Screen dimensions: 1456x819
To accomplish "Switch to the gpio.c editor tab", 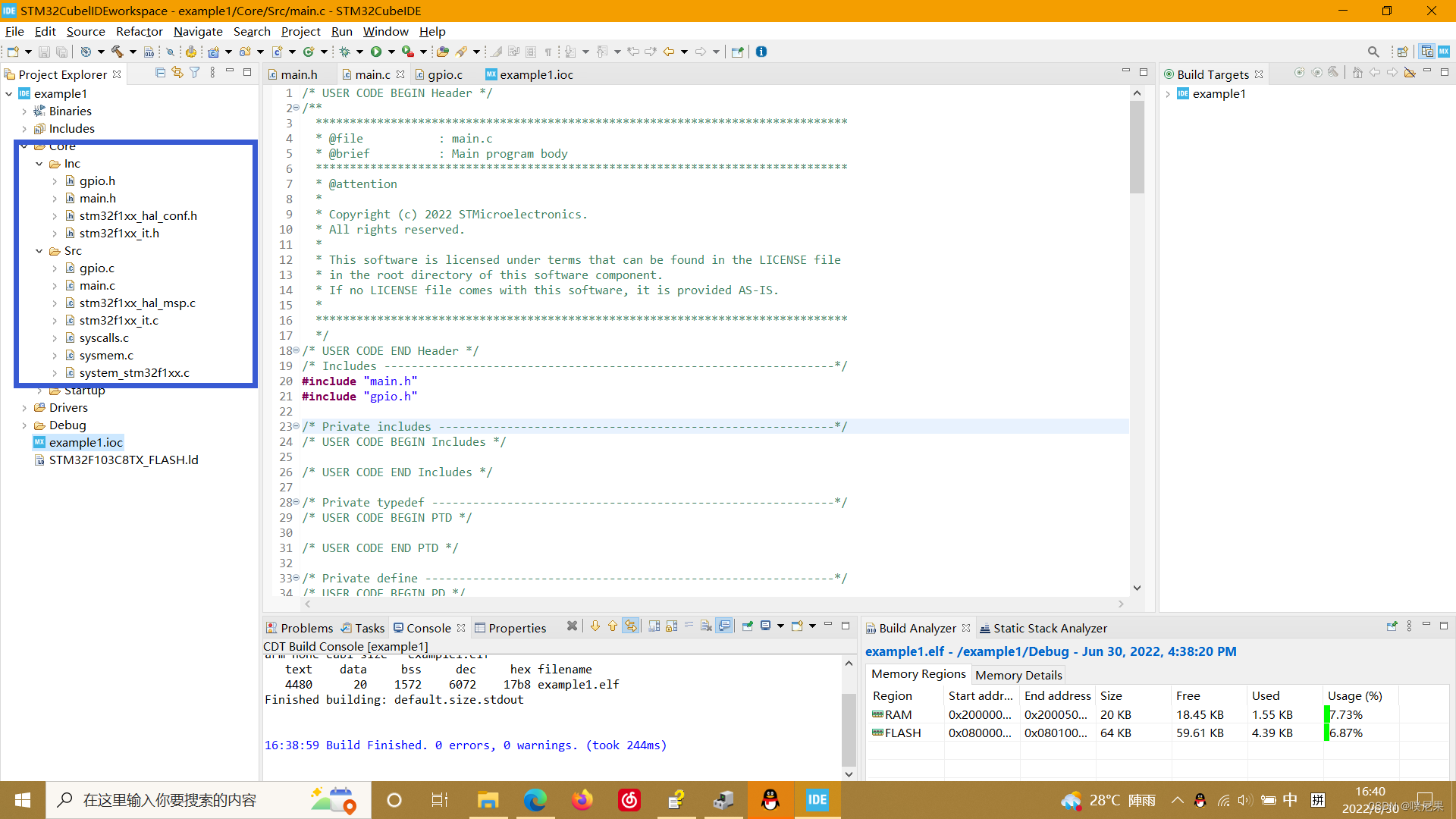I will click(444, 74).
